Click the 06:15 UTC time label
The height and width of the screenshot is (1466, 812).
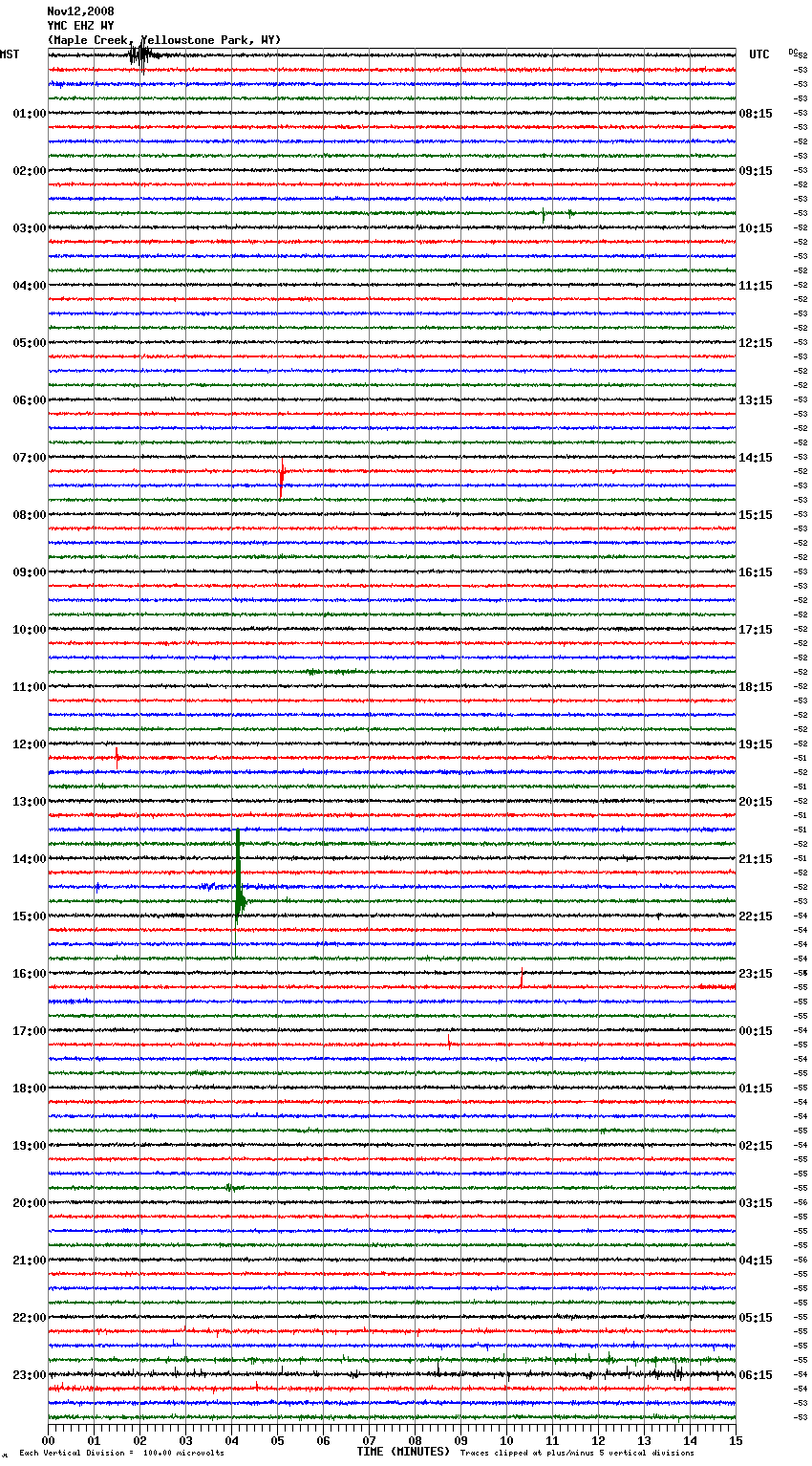click(x=756, y=1375)
